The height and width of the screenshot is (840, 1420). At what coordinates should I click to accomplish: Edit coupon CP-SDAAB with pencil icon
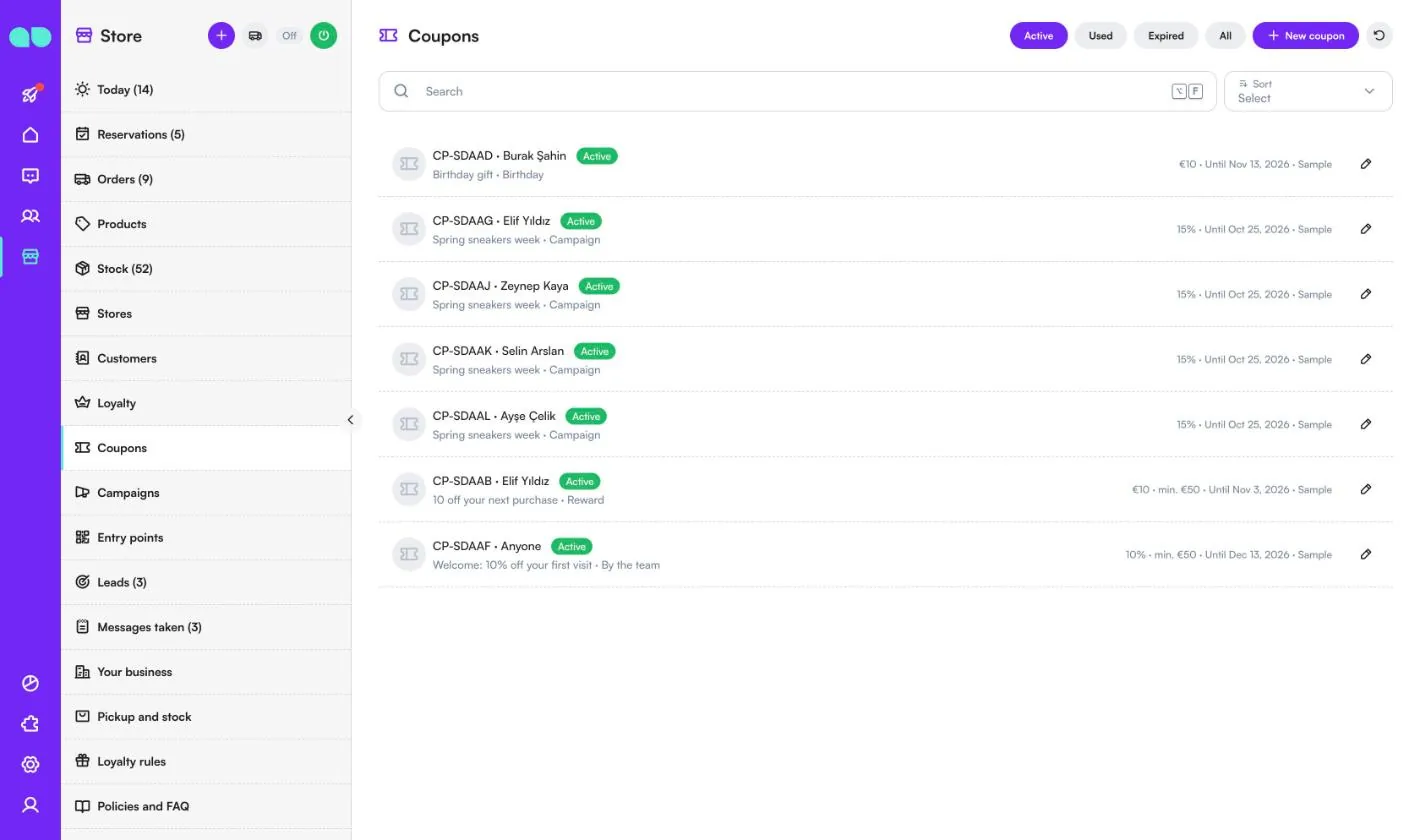coord(1366,489)
